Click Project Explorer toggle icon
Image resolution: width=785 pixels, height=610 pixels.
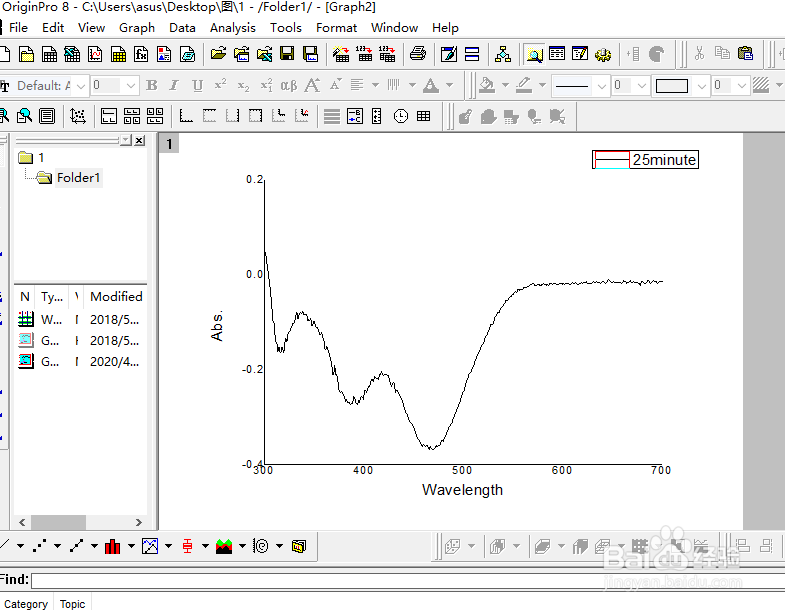coord(534,54)
